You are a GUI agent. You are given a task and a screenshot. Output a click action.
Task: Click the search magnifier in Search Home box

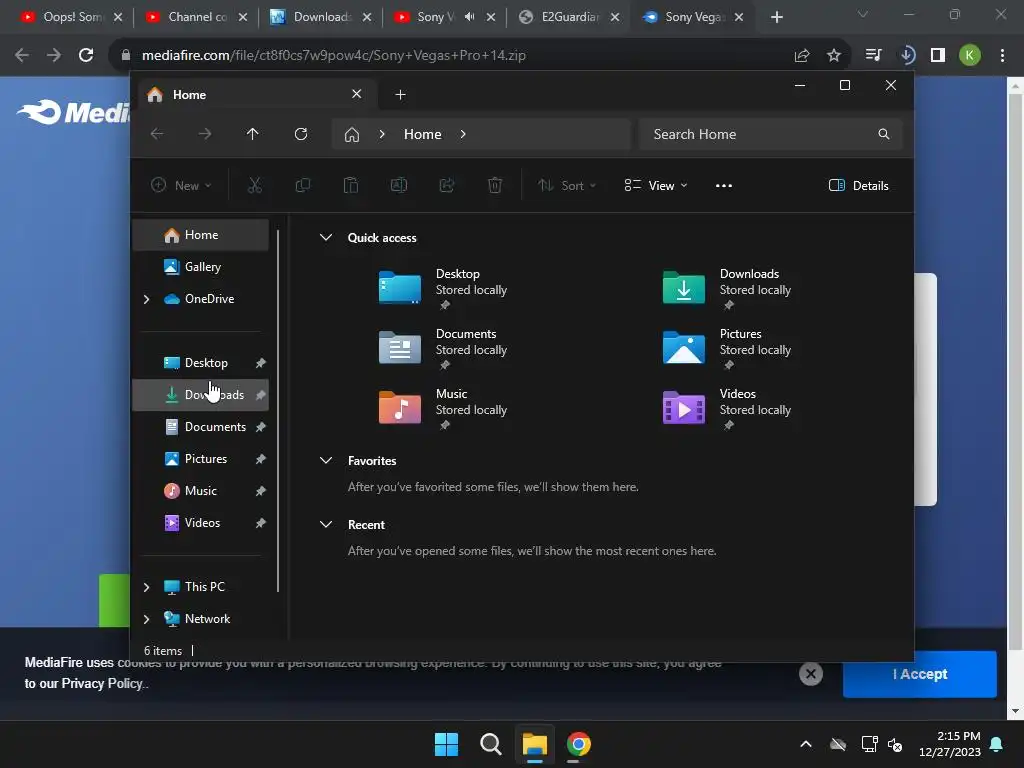pos(884,134)
